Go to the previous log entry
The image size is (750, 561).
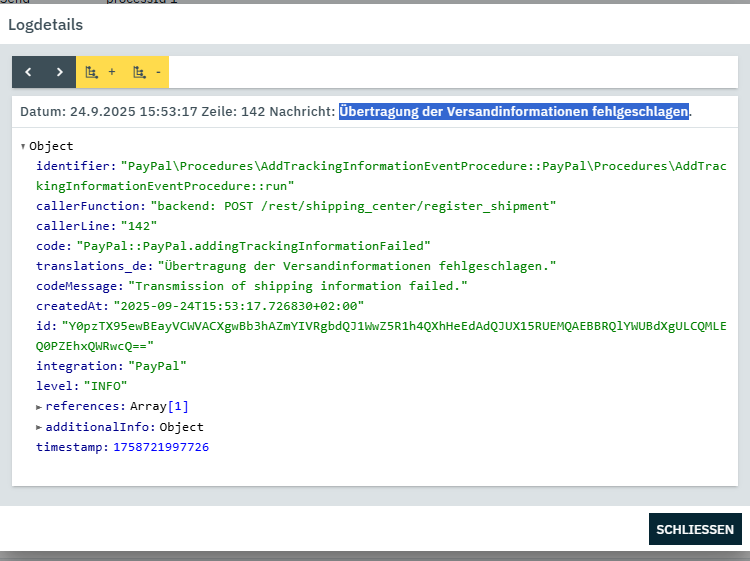tap(28, 72)
